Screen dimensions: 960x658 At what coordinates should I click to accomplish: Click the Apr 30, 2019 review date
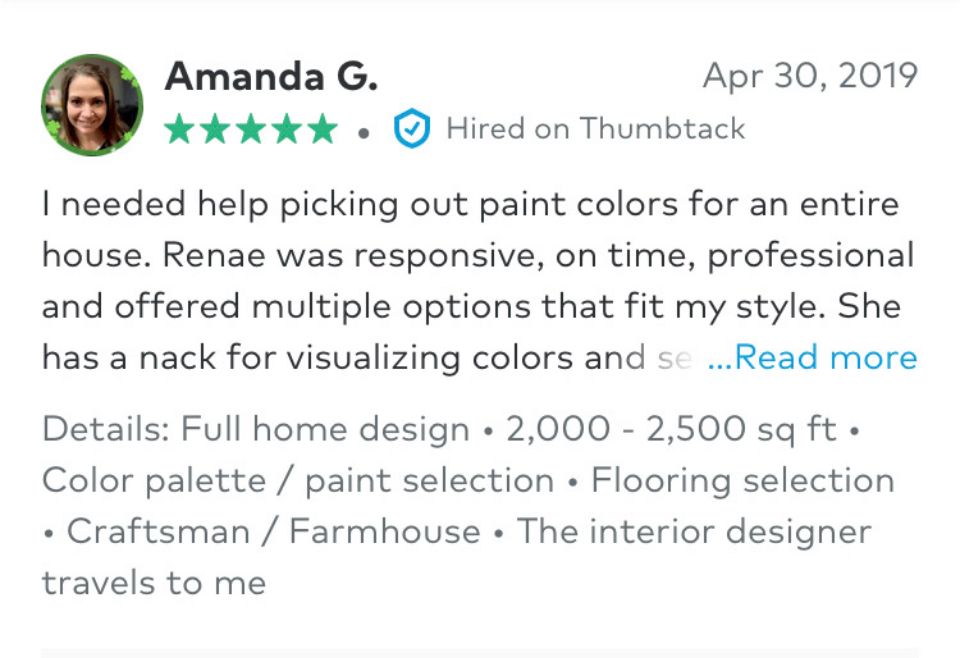click(x=810, y=77)
